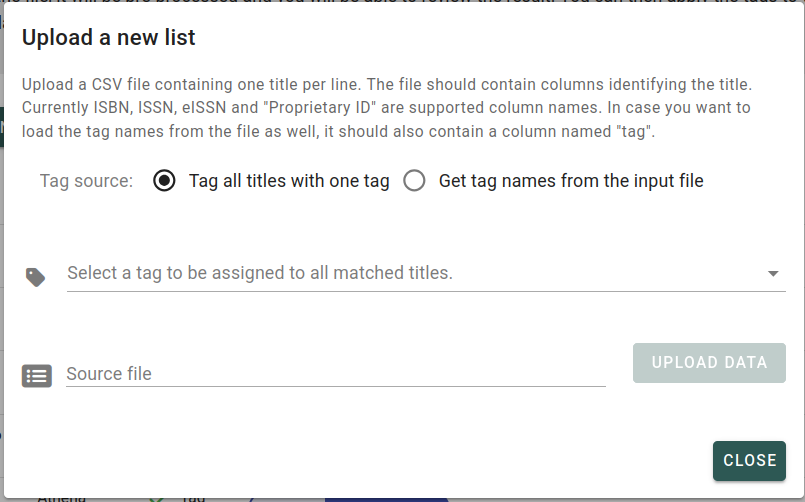Click the "Upload a new list" dialog title
The height and width of the screenshot is (502, 805).
(109, 39)
